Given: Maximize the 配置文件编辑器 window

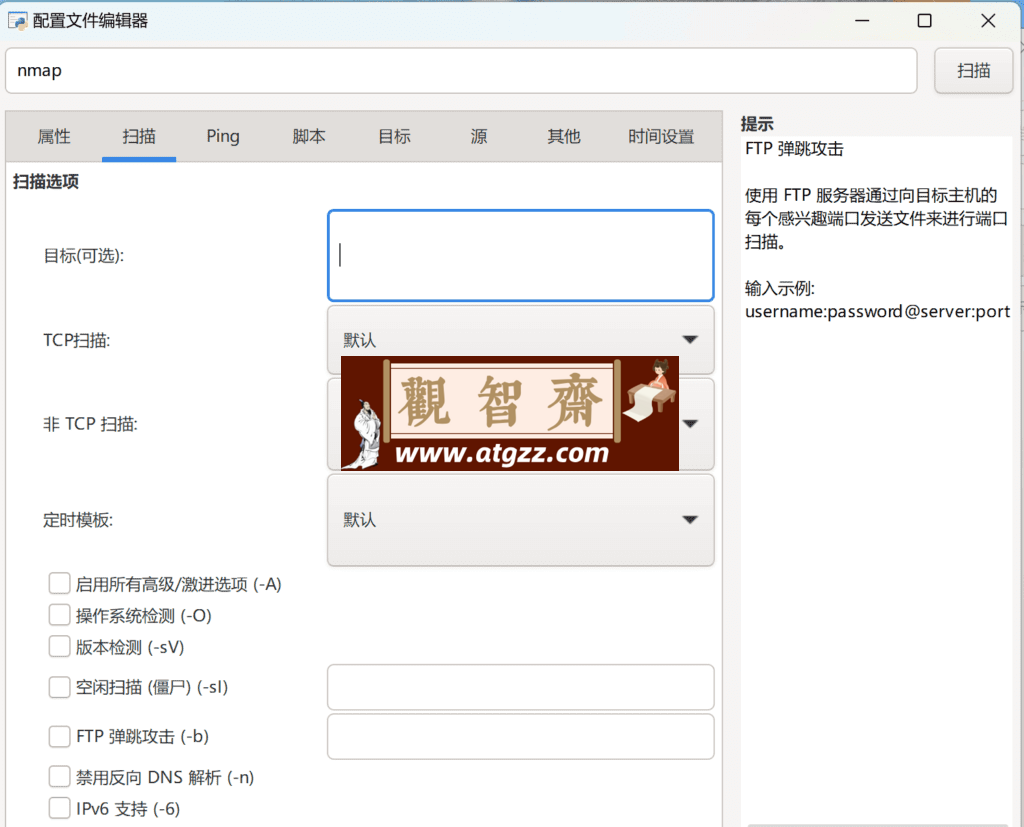Looking at the screenshot, I should coord(925,21).
